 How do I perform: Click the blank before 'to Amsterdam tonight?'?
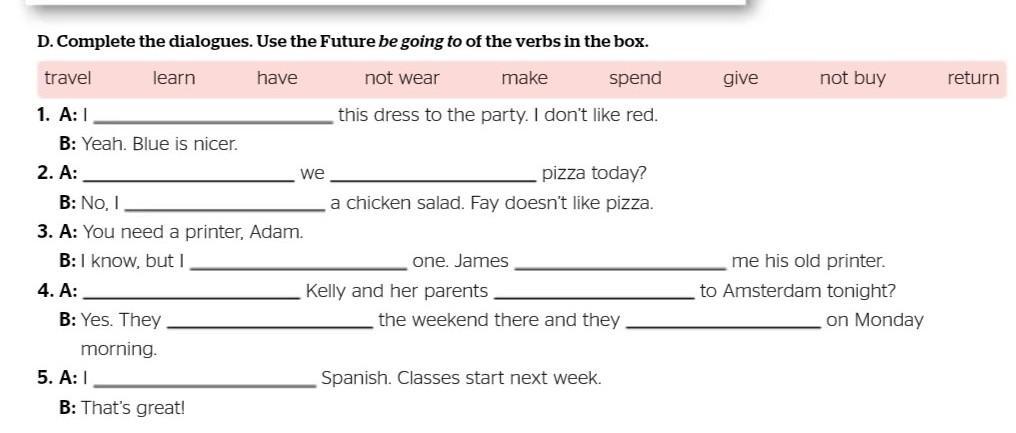[x=594, y=292]
